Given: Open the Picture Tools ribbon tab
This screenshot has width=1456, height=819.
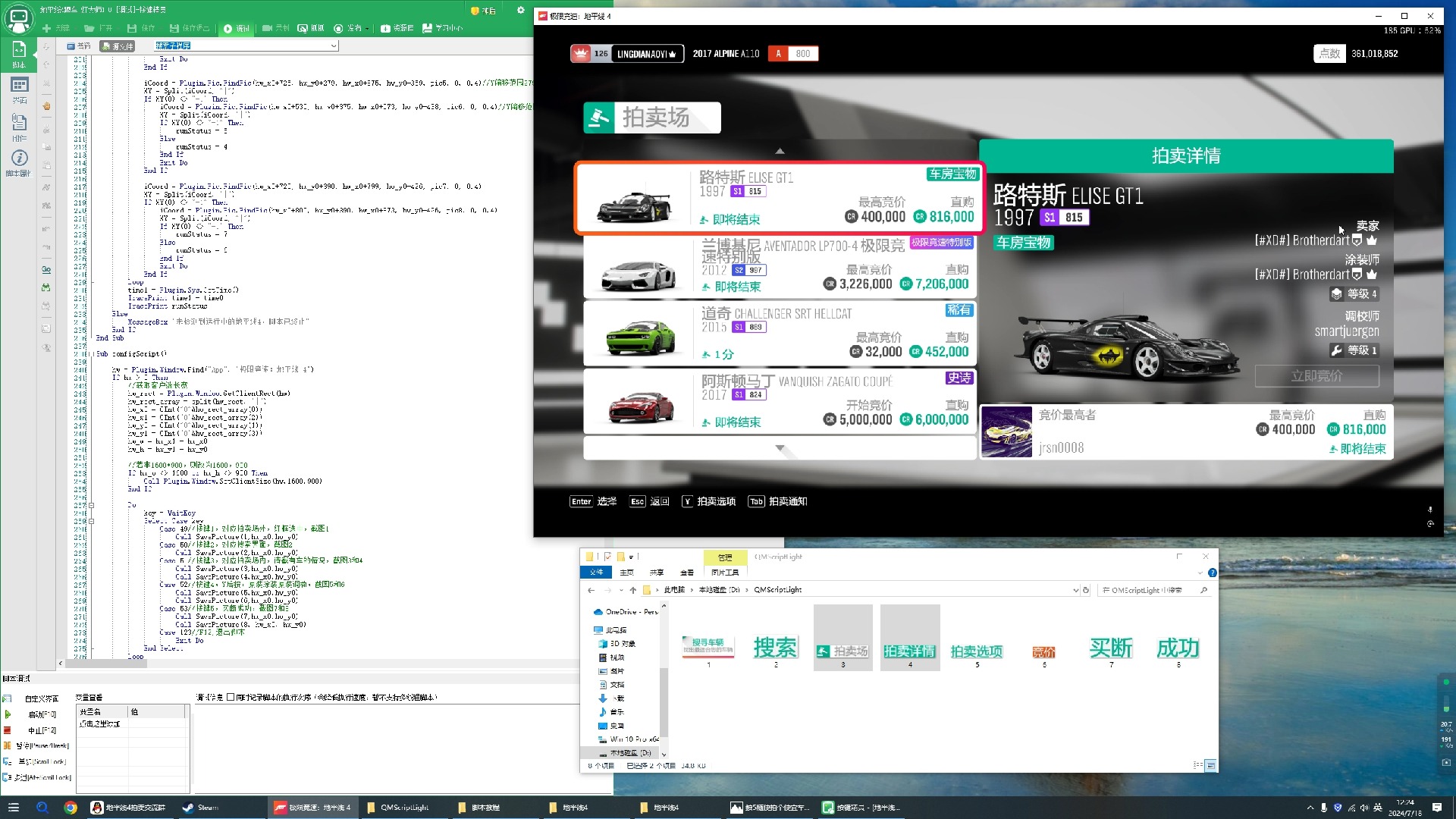Looking at the screenshot, I should click(x=725, y=573).
